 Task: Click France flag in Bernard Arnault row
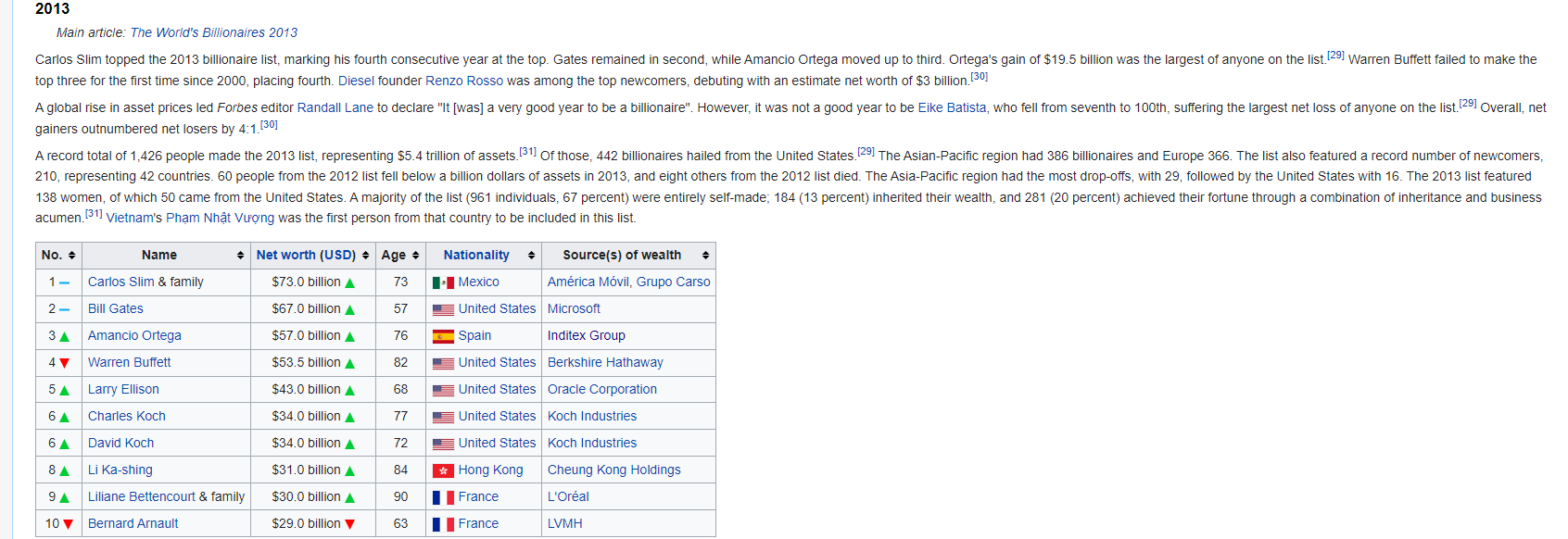point(443,524)
